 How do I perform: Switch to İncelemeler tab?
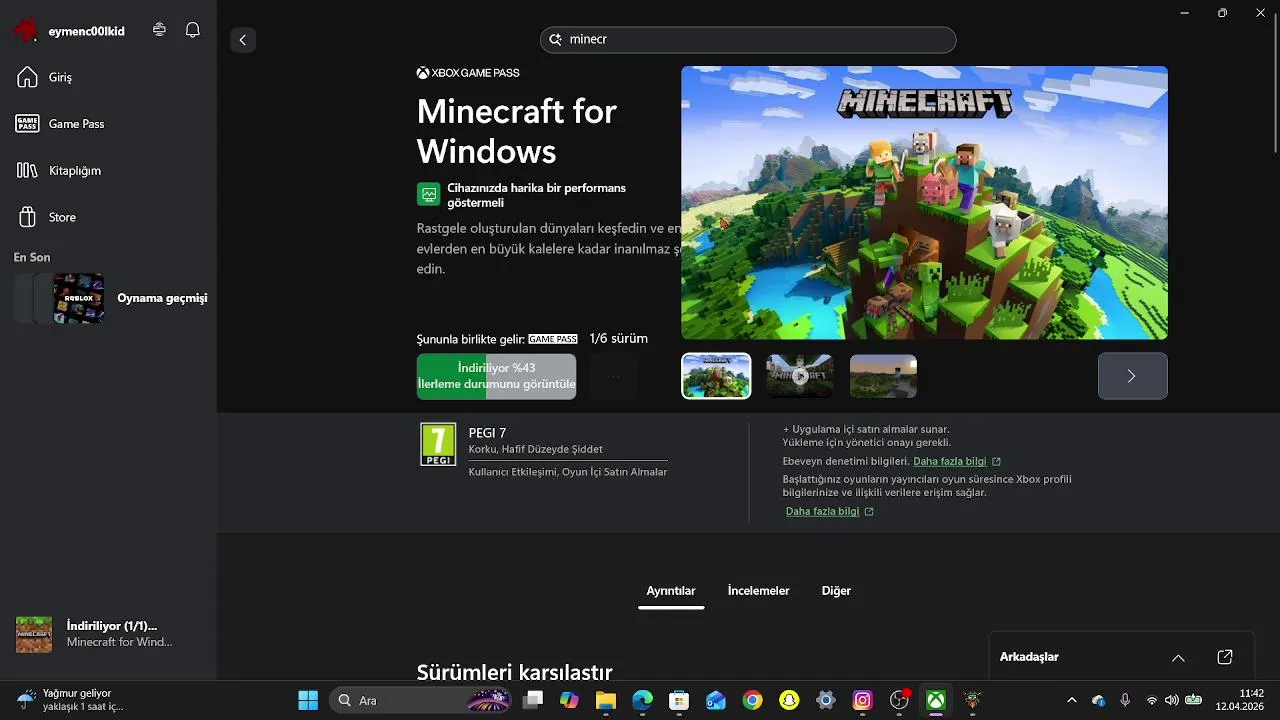(x=758, y=591)
